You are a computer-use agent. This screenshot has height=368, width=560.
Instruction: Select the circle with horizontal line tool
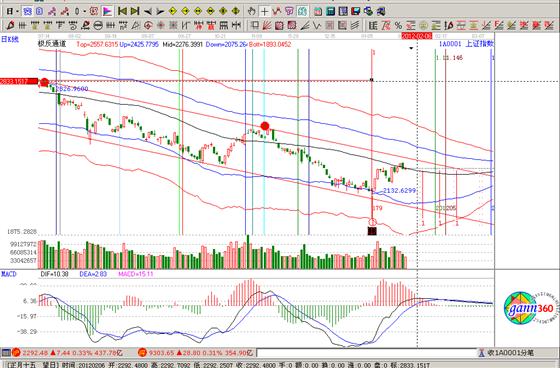coord(98,25)
